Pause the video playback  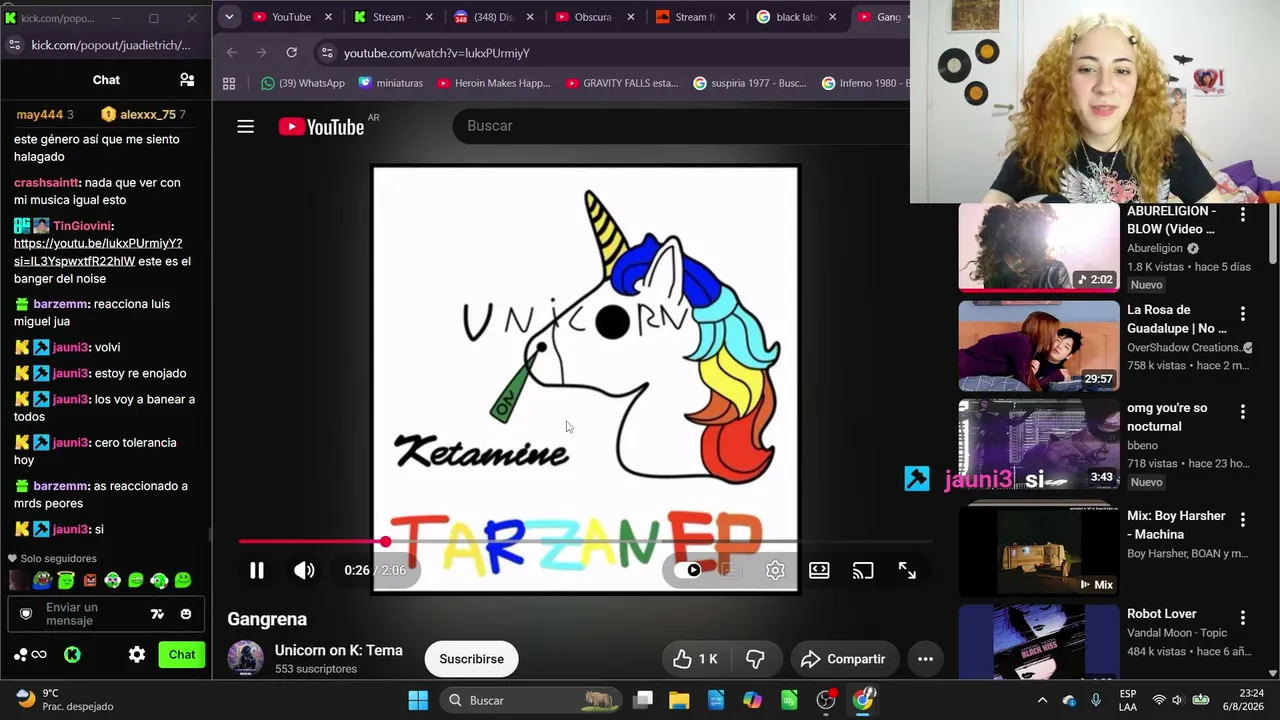pos(257,570)
